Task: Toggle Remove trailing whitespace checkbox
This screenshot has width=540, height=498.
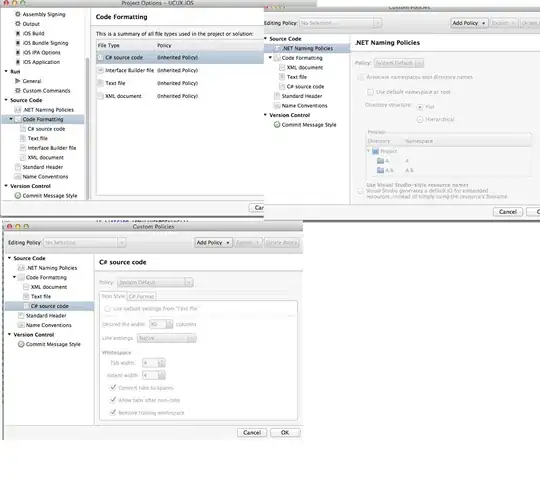Action: (113, 412)
